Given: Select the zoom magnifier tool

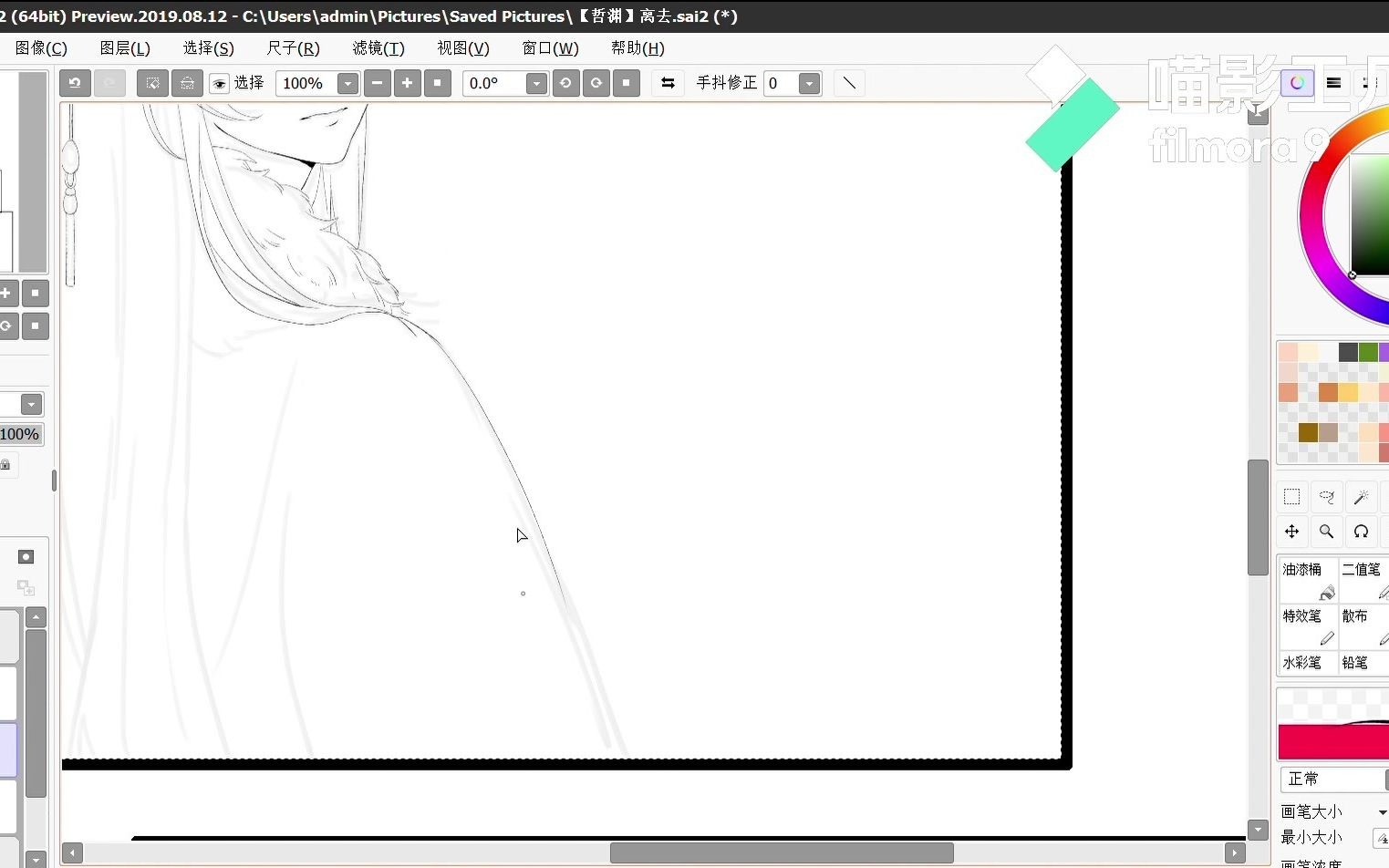Looking at the screenshot, I should click(1326, 532).
